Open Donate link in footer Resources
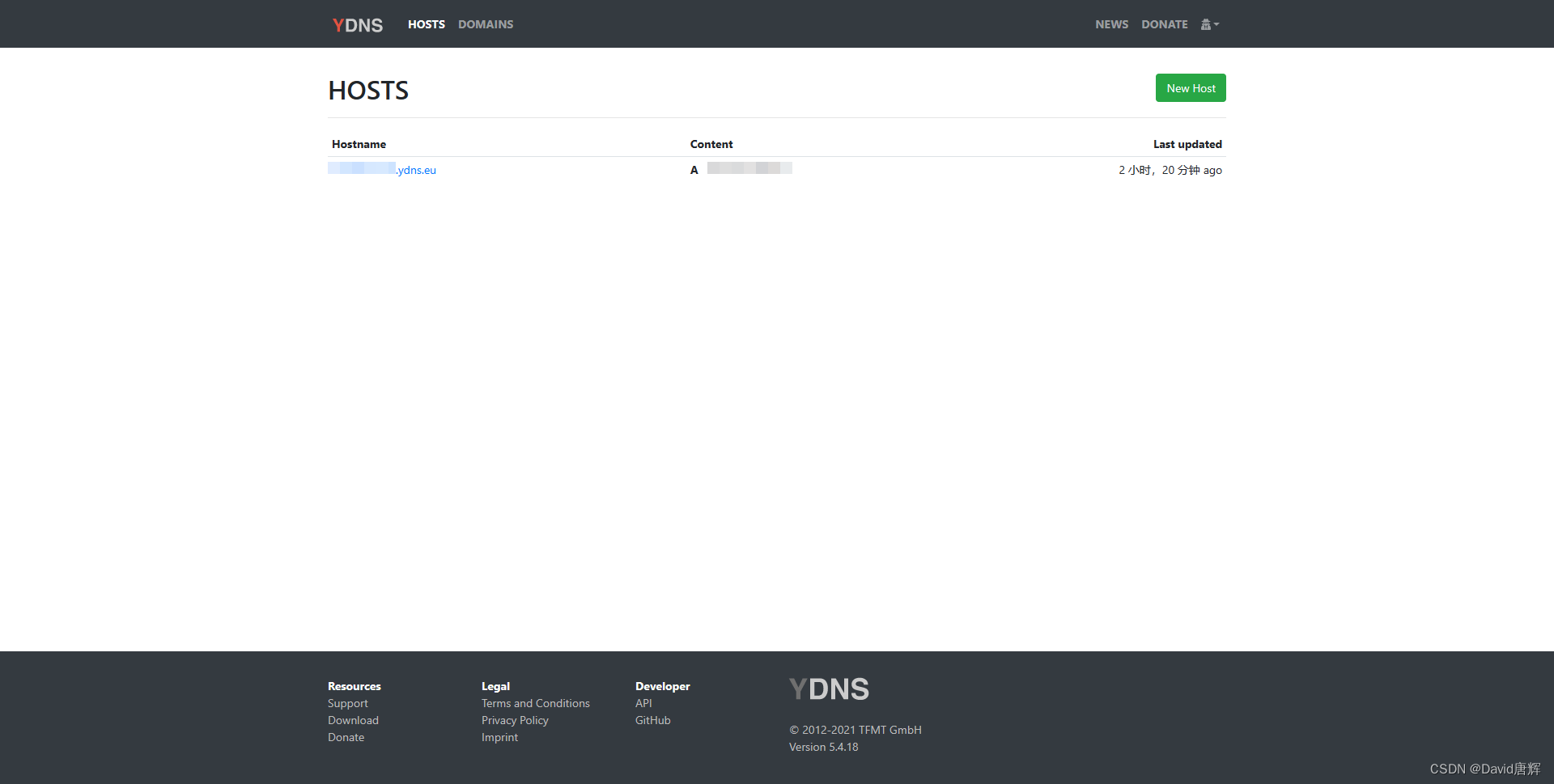This screenshot has width=1554, height=784. [x=346, y=737]
